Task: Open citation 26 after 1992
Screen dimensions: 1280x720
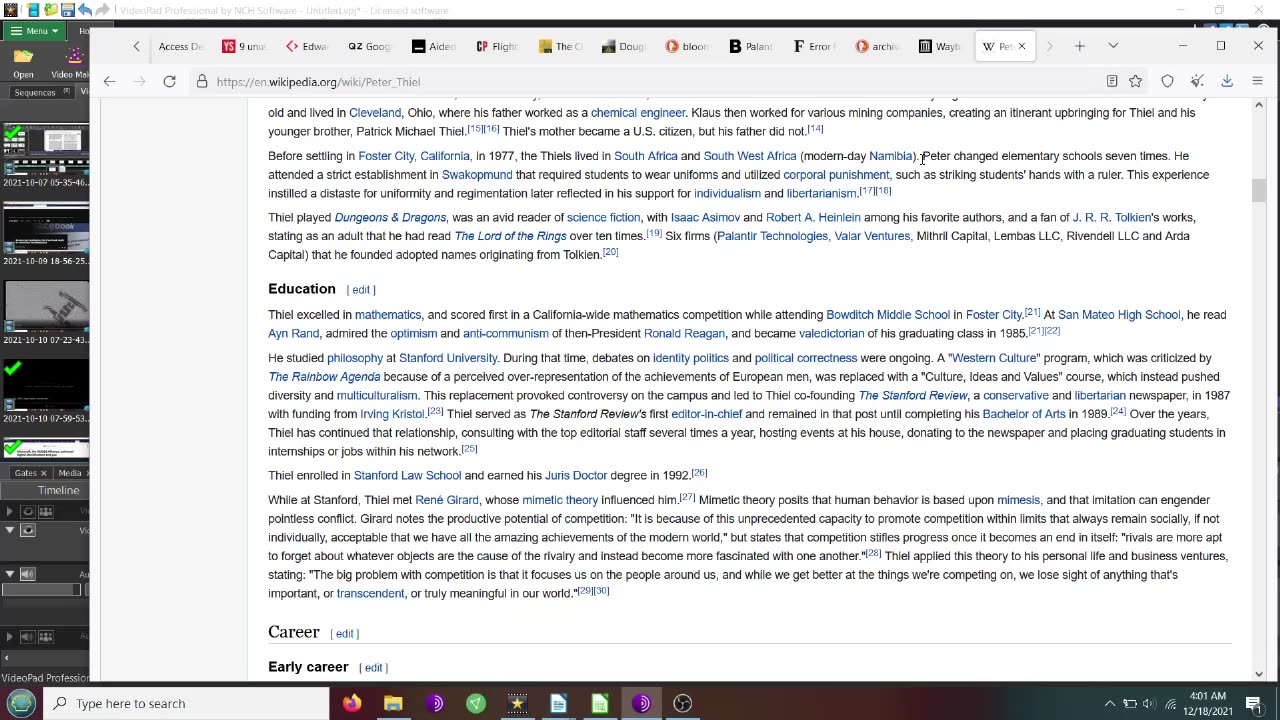Action: [699, 473]
